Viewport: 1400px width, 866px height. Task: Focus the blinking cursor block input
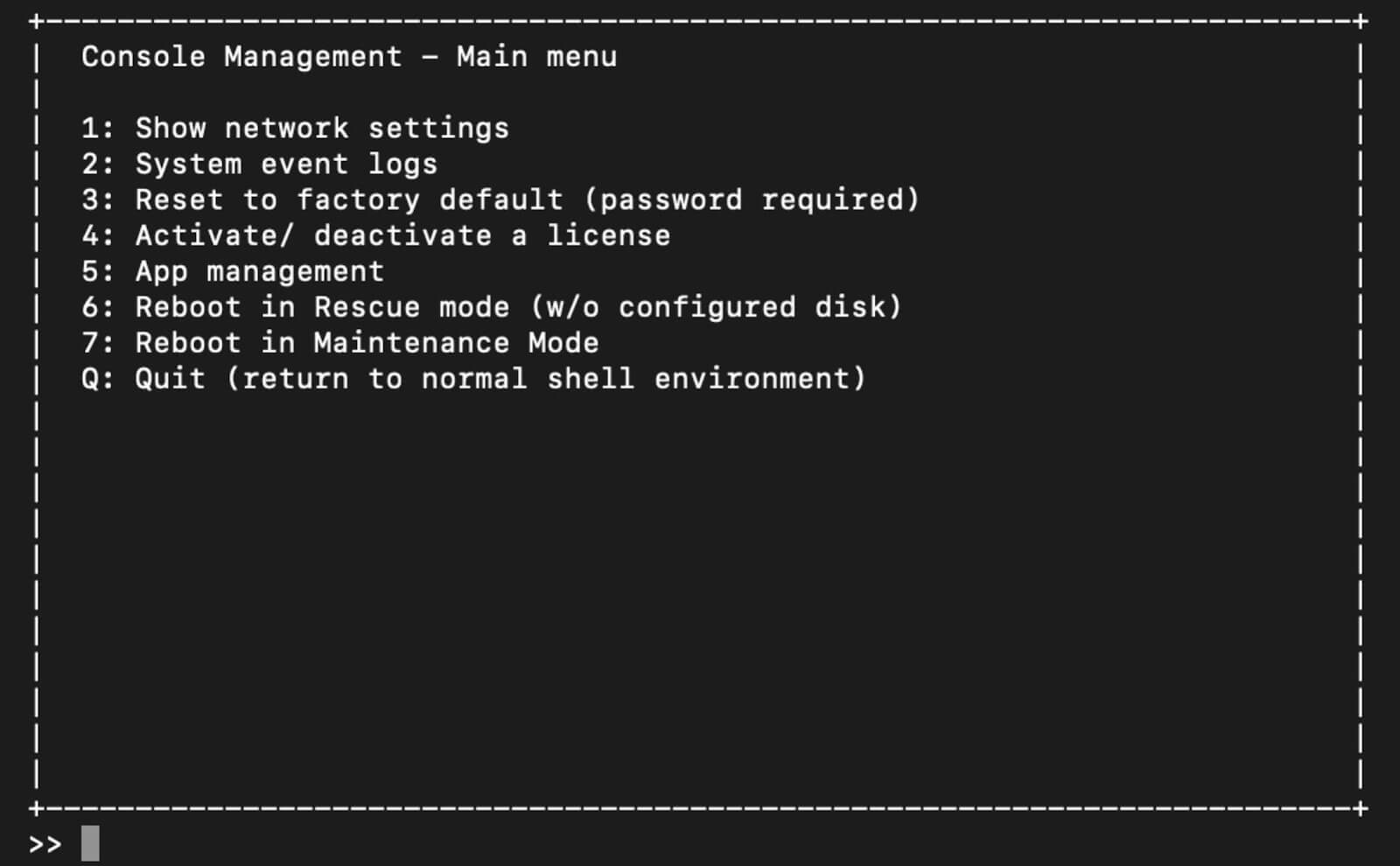pyautogui.click(x=90, y=843)
